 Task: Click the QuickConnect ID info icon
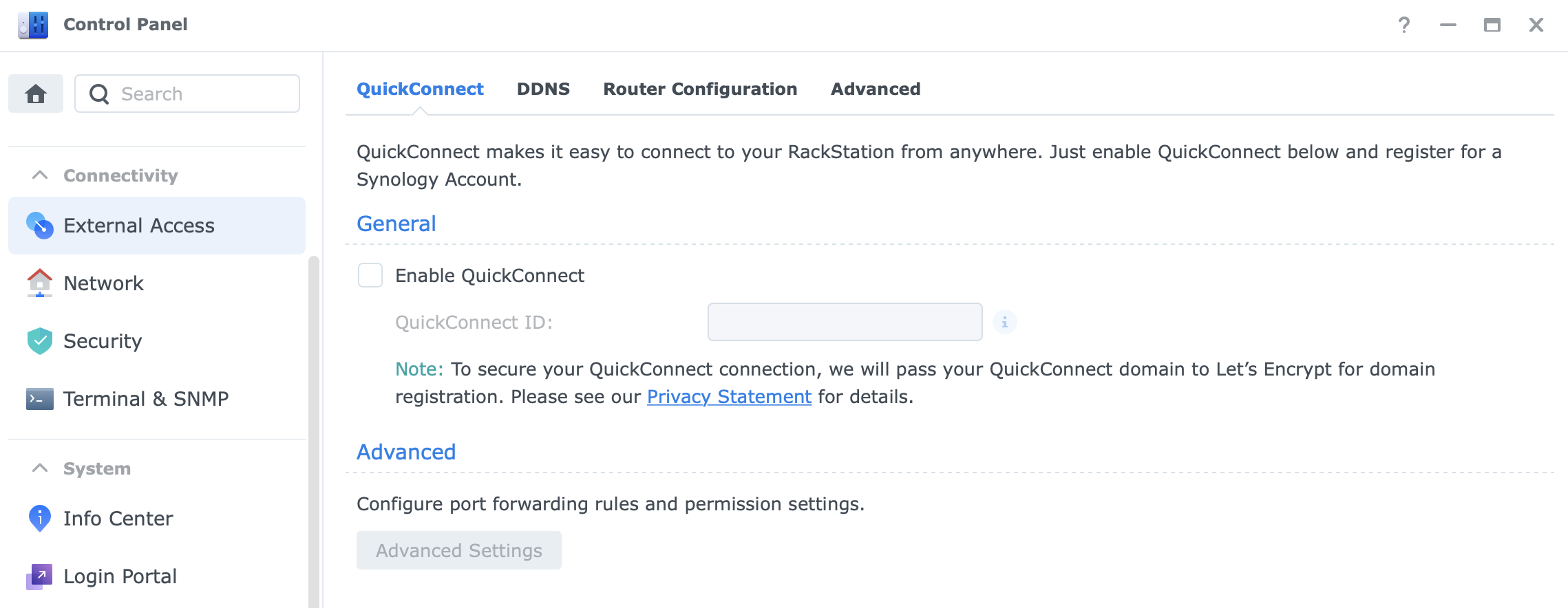point(1005,322)
